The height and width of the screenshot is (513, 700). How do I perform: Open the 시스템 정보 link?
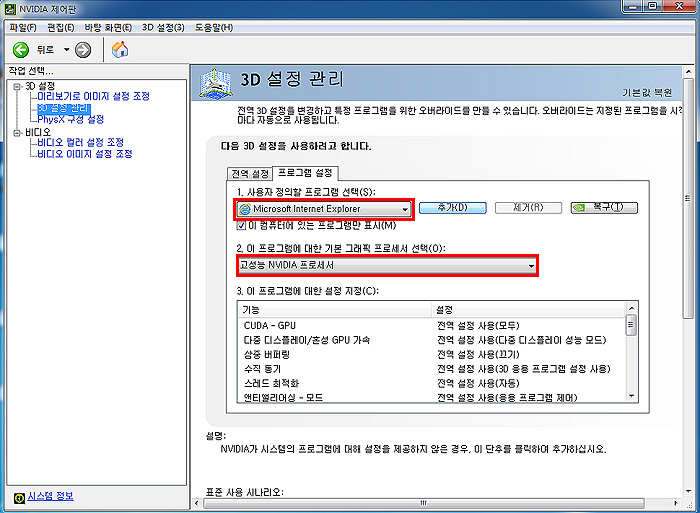click(x=50, y=496)
